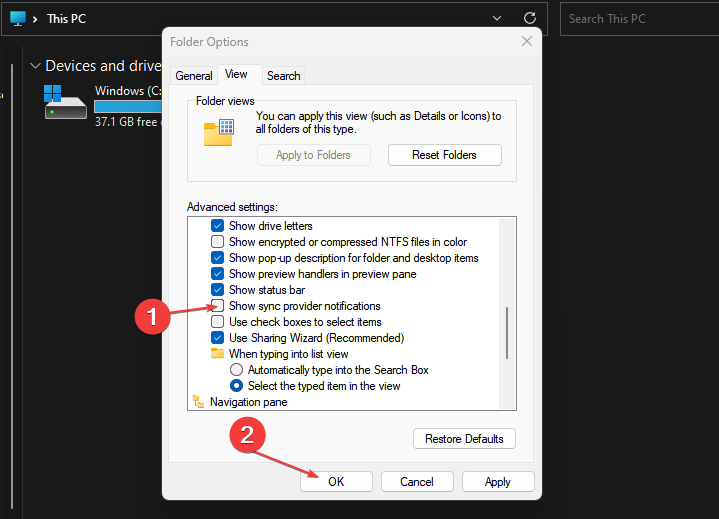
Task: Click the When typing into list view folder icon
Action: pyautogui.click(x=217, y=353)
